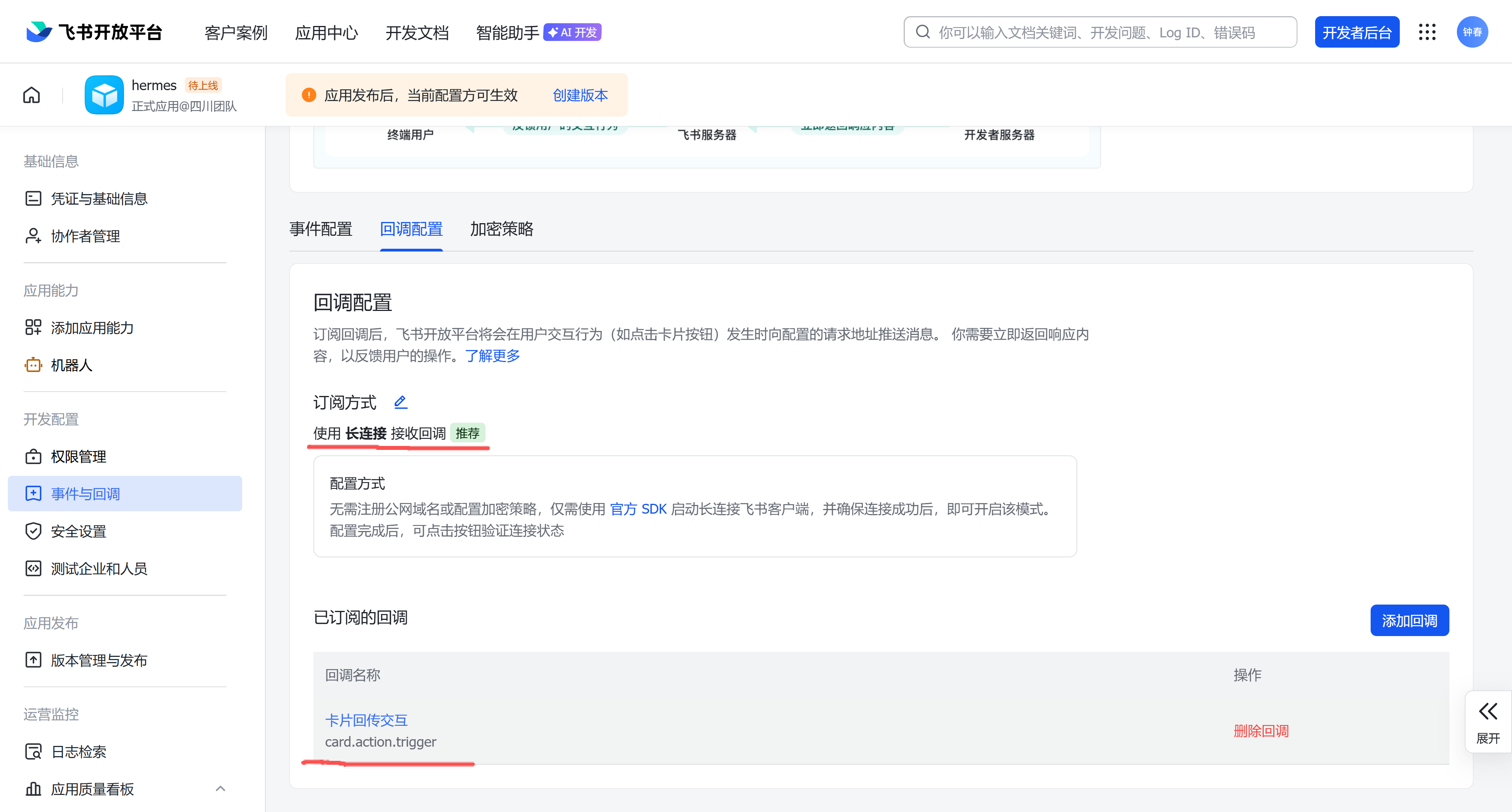Click the edit pencil beside 订阅方式
1512x812 pixels.
(400, 402)
